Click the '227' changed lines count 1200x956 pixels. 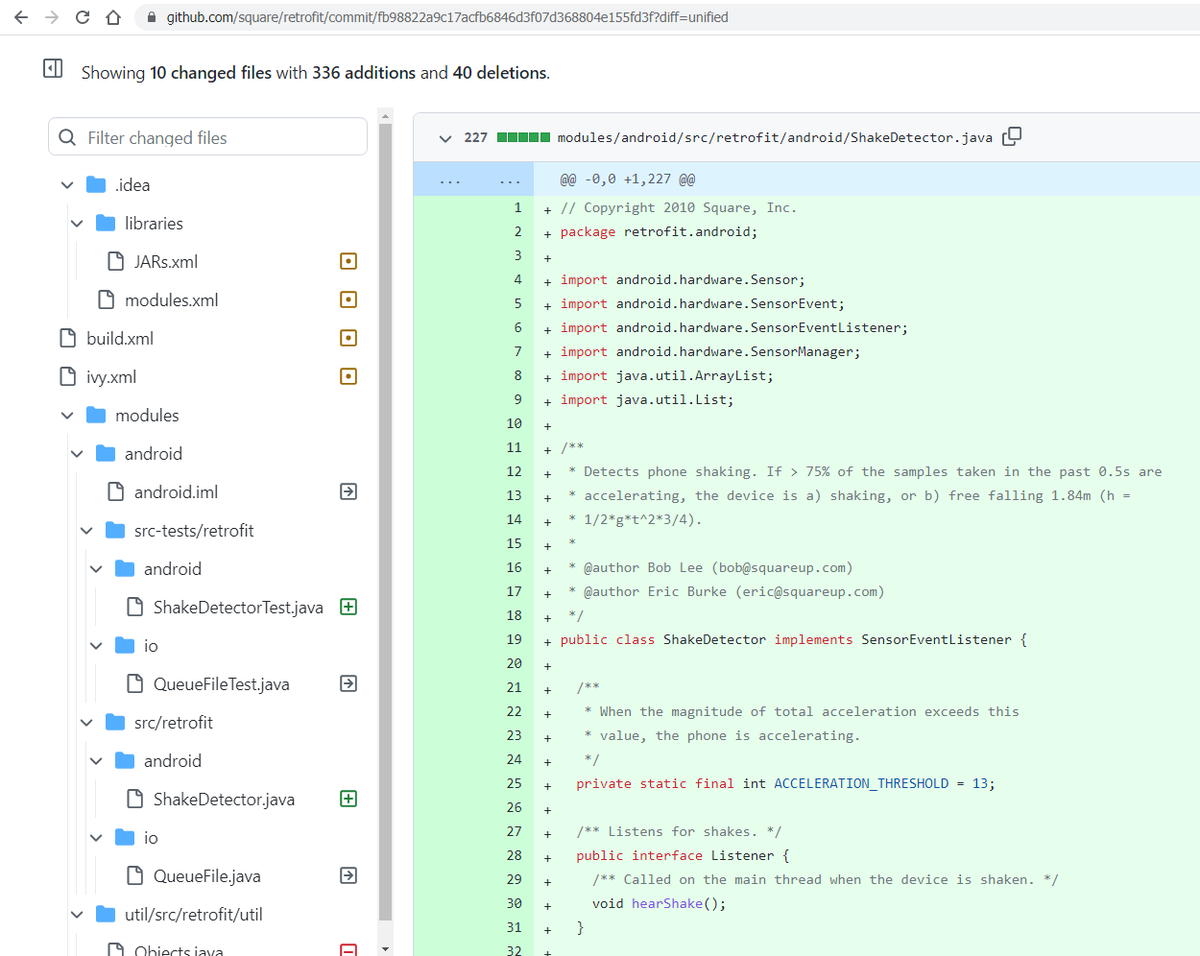(476, 137)
